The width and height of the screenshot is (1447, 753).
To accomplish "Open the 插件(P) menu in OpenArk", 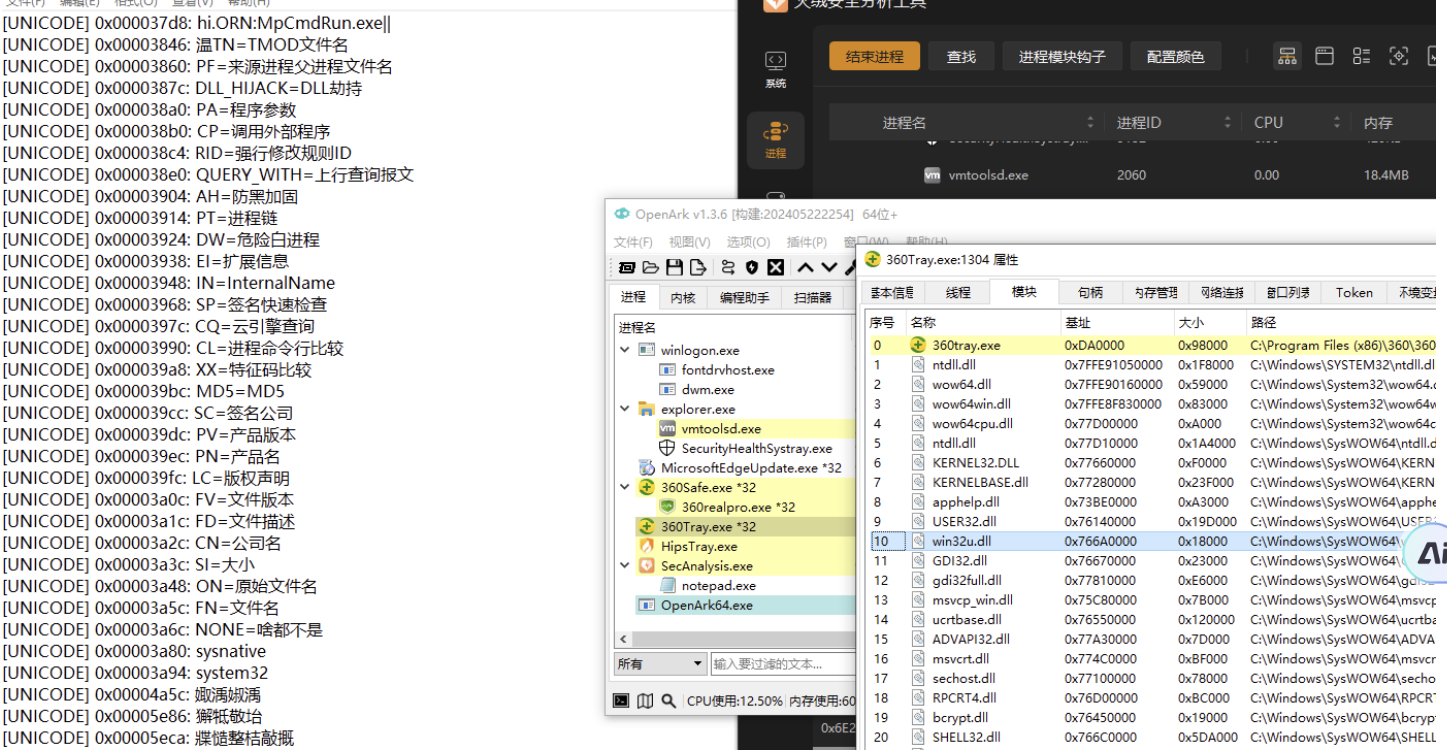I will point(807,242).
